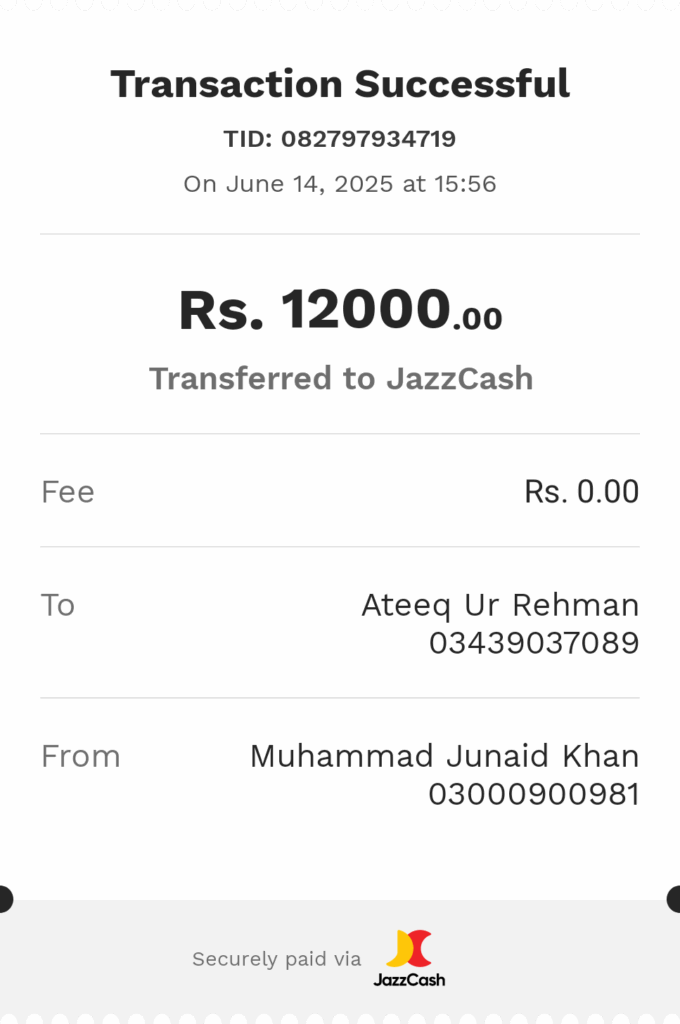Click the .00 decimal part of the amount
680x1024 pixels.
tap(478, 319)
